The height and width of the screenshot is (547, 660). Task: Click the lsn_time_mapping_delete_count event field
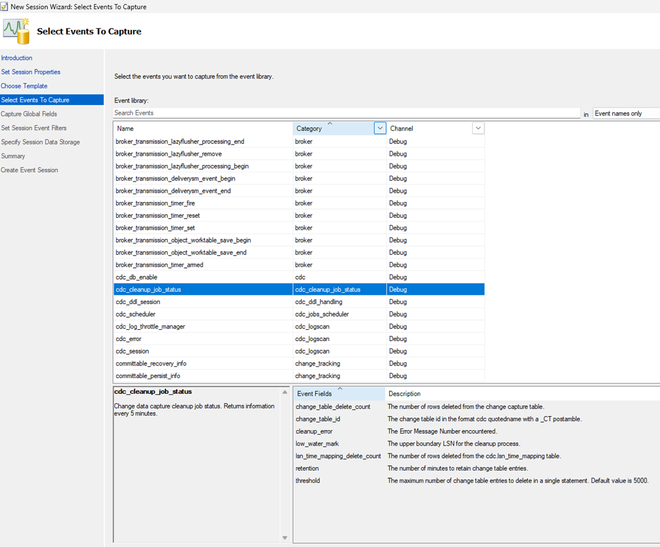[x=338, y=456]
